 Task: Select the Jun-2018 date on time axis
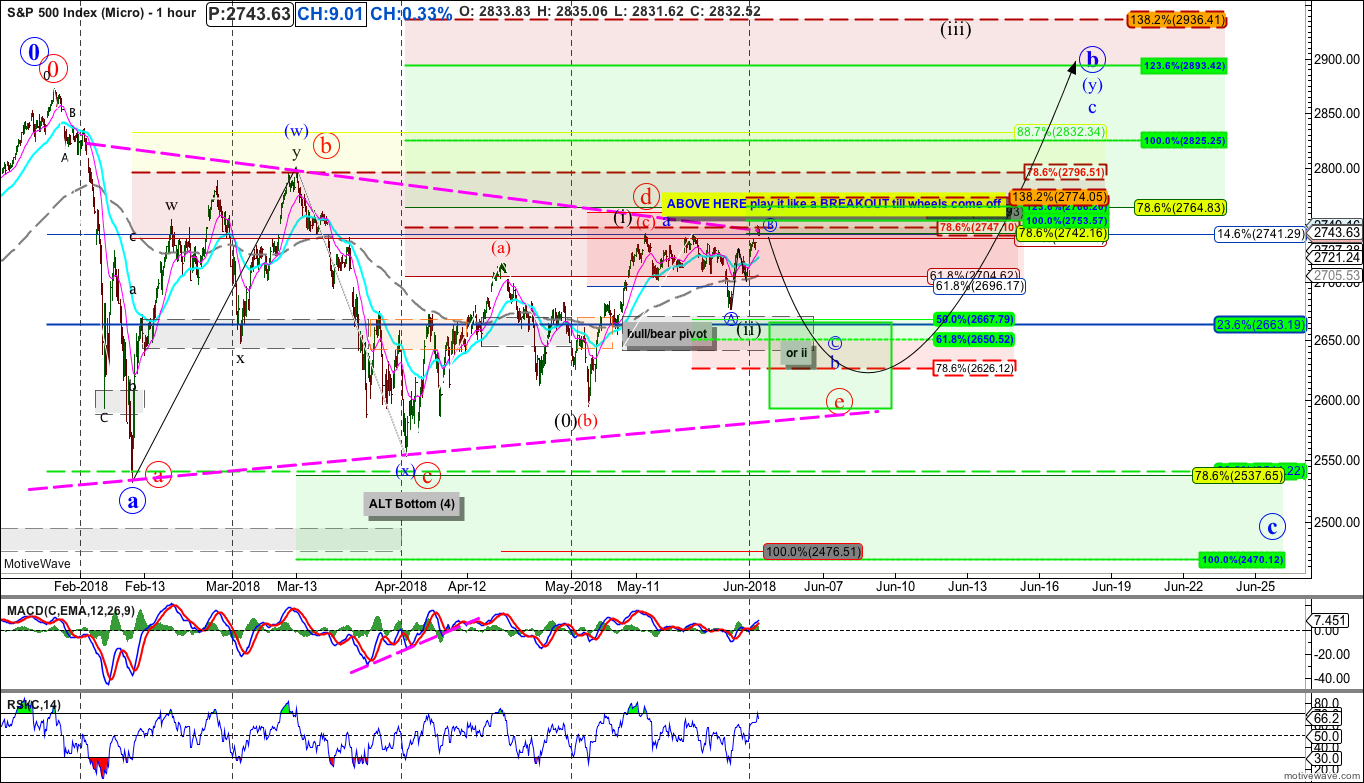(750, 586)
